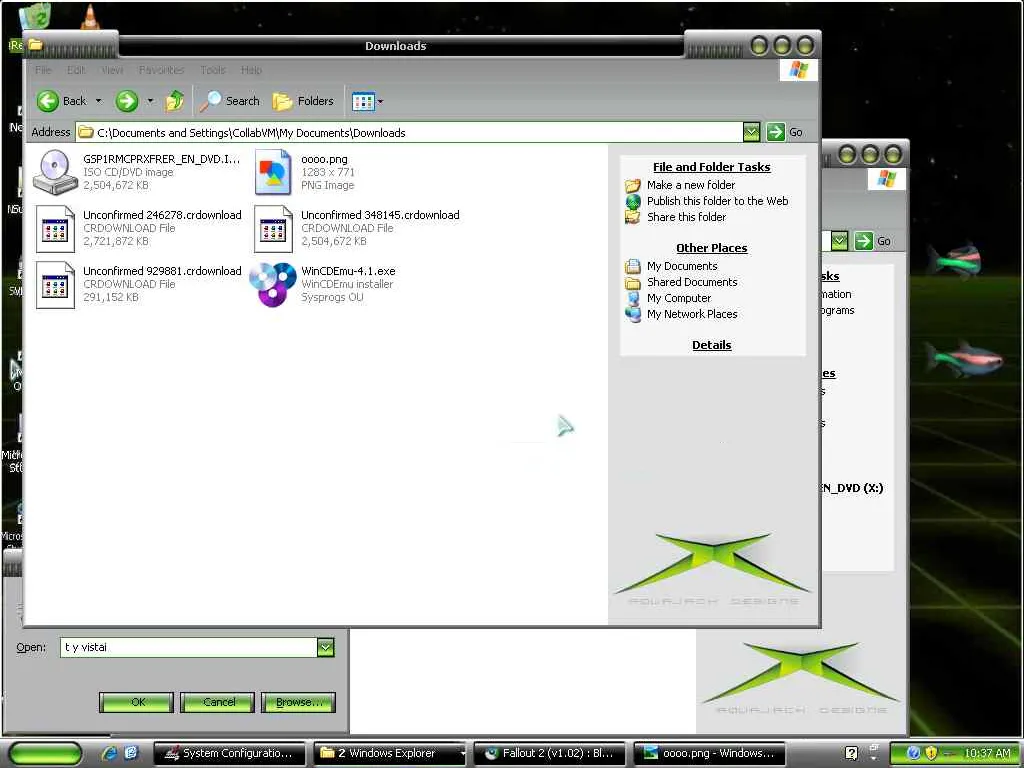Open Shared Documents folder icon
Image resolution: width=1024 pixels, height=768 pixels.
[633, 282]
